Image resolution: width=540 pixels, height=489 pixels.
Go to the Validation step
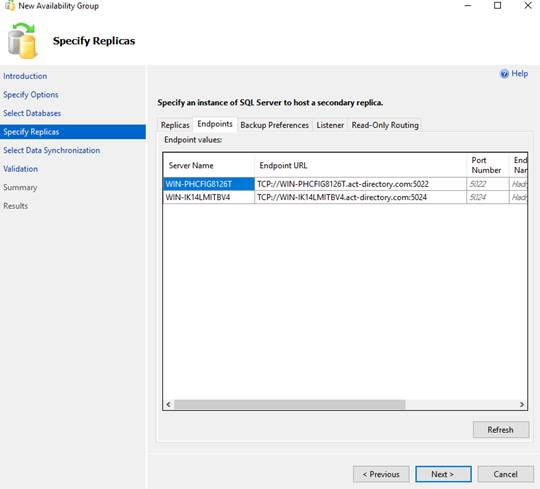click(20, 169)
